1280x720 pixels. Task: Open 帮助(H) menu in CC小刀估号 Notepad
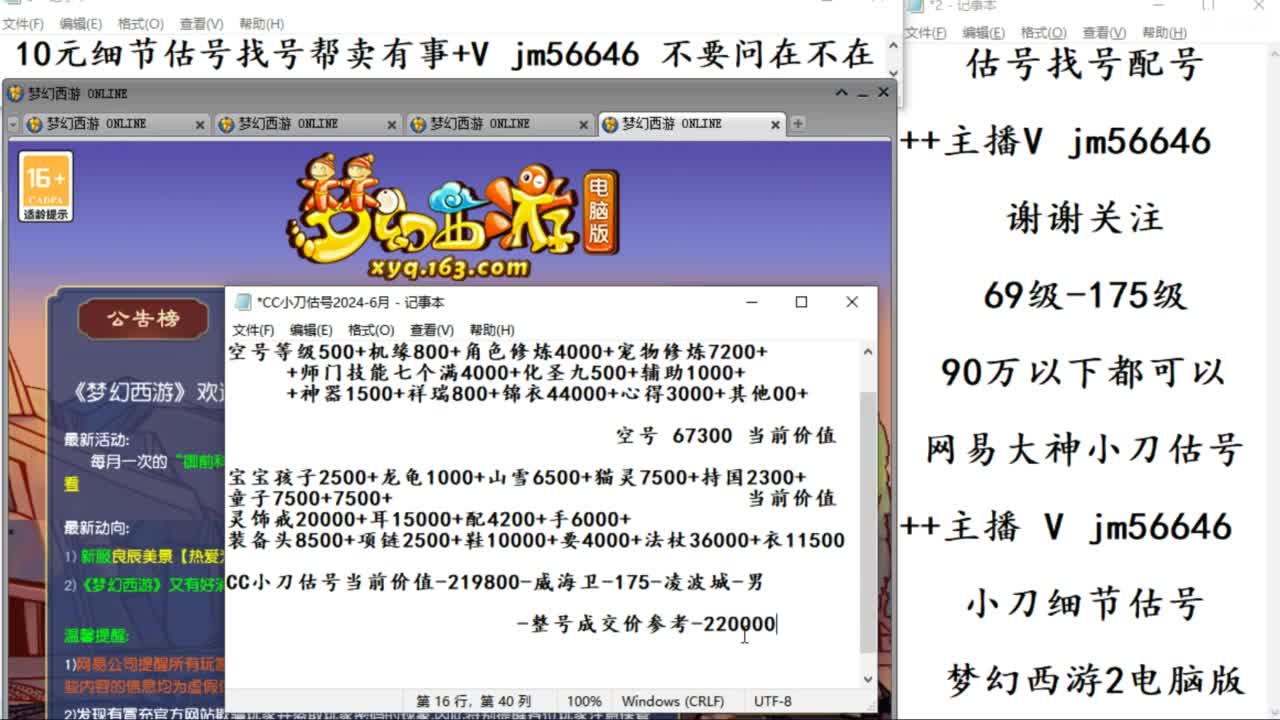pos(492,330)
